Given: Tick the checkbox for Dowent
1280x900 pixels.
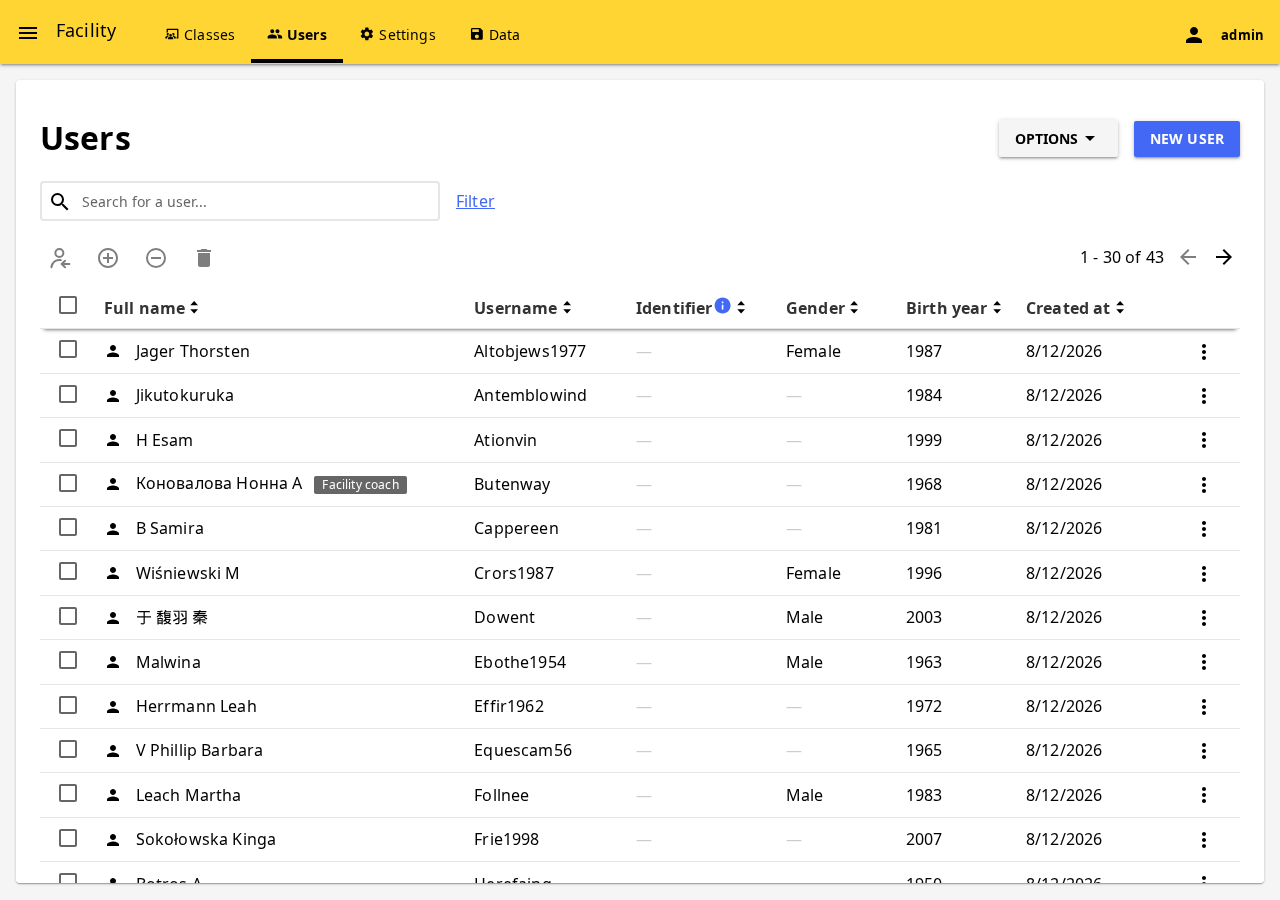Looking at the screenshot, I should click(68, 616).
